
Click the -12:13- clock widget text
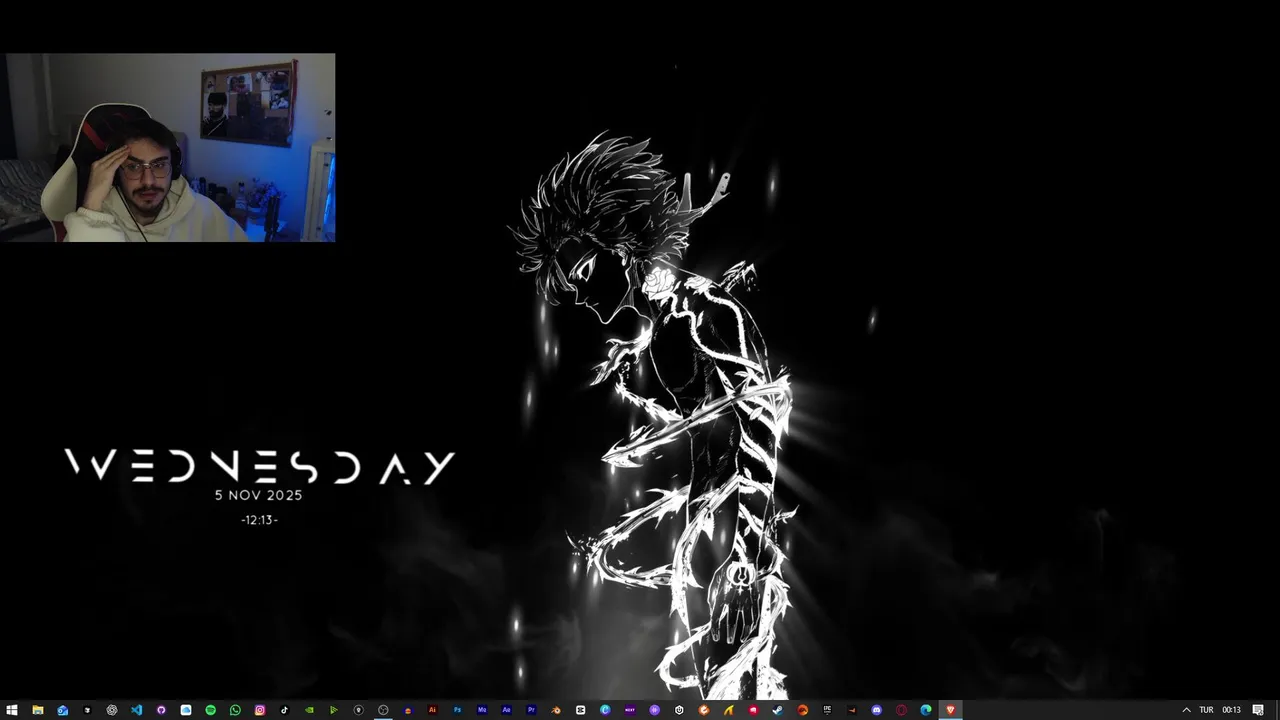[259, 520]
